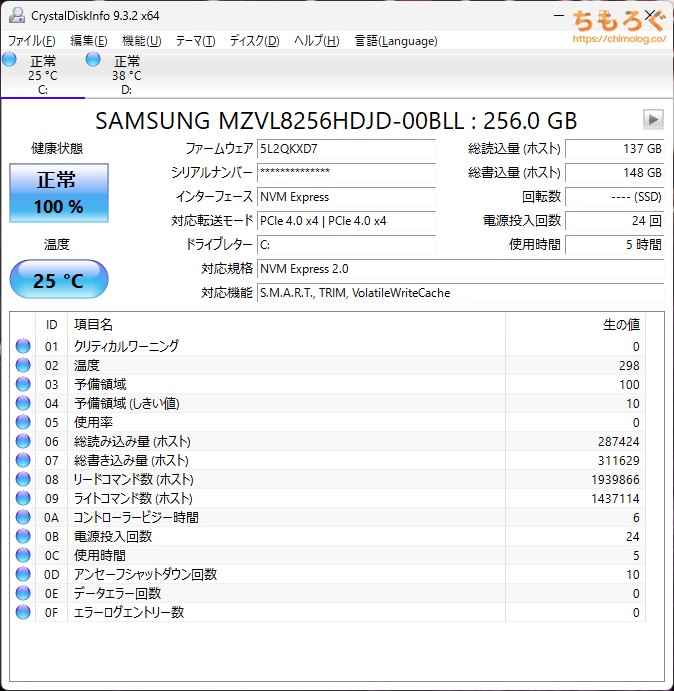
Task: Select the アンセーフシャットダウン回数 row name
Action: [x=145, y=574]
